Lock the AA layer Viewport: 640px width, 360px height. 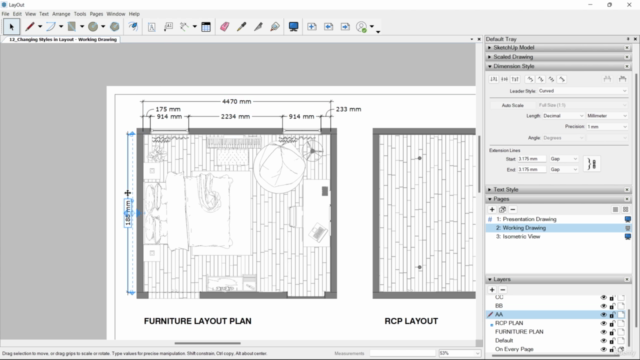pos(612,315)
